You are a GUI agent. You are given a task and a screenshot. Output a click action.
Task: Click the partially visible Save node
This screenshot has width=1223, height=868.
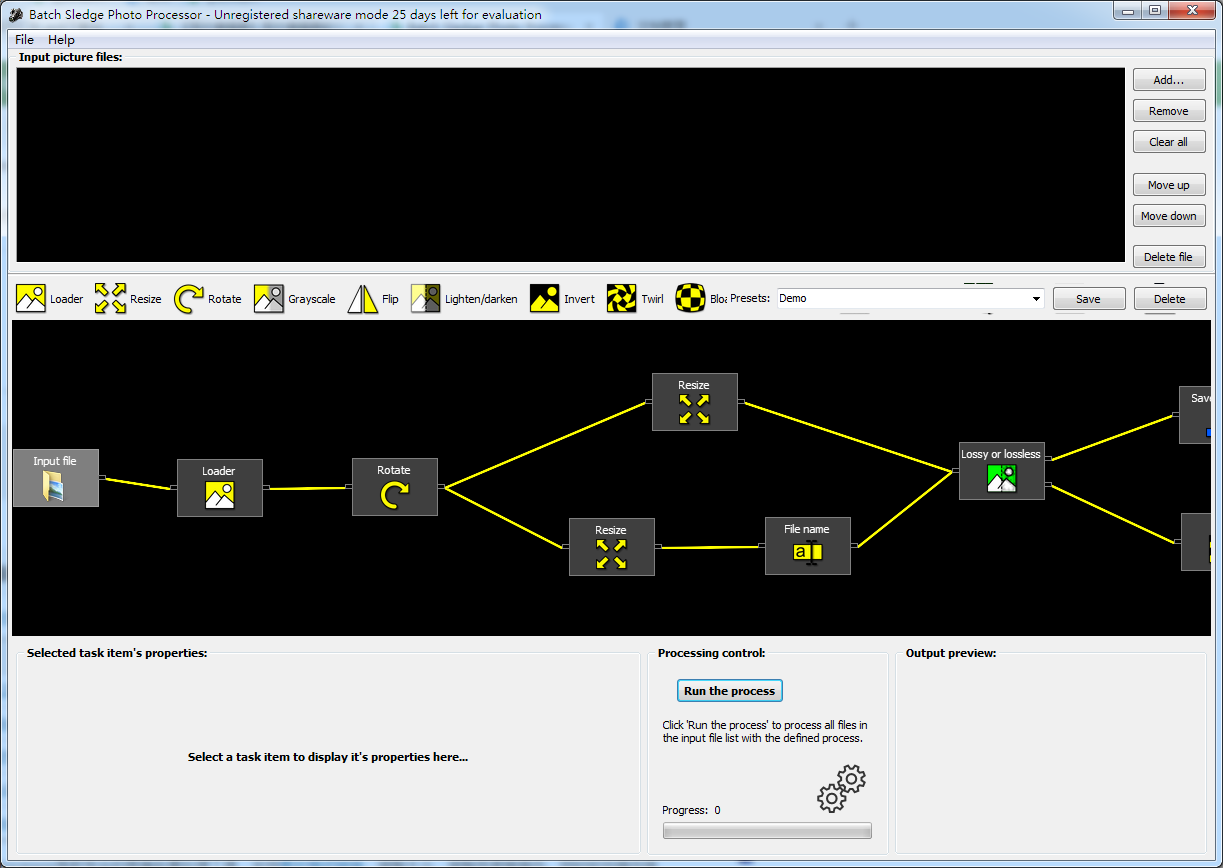[x=1195, y=415]
